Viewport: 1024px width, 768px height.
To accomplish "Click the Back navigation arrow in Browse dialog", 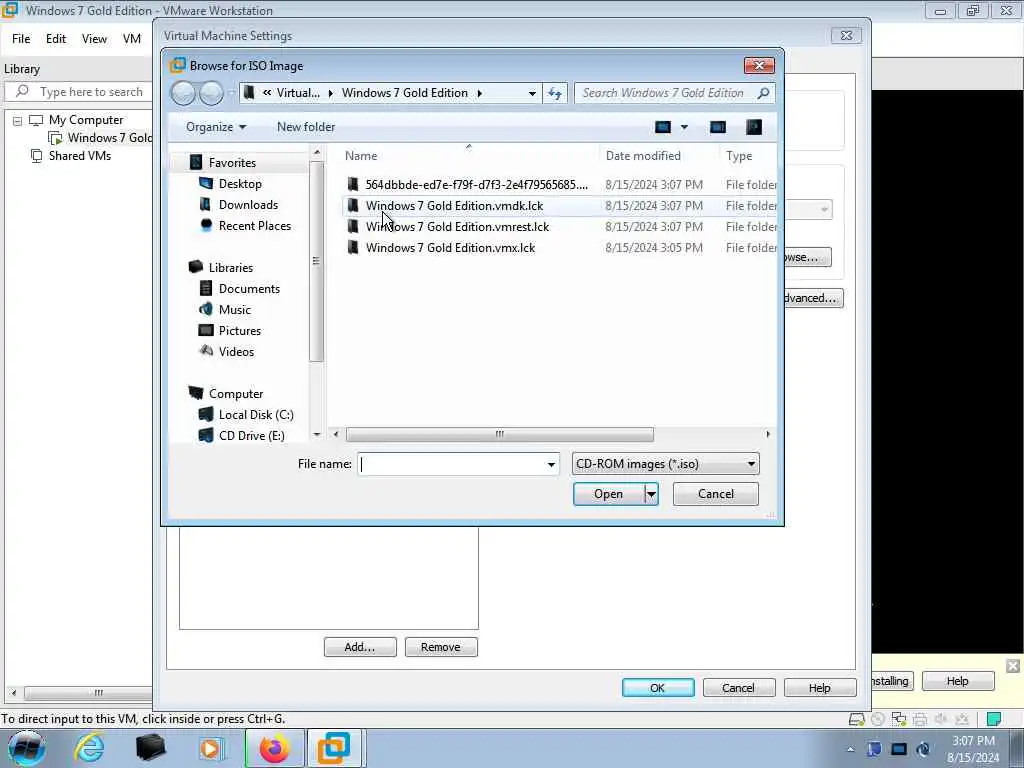I will 184,93.
